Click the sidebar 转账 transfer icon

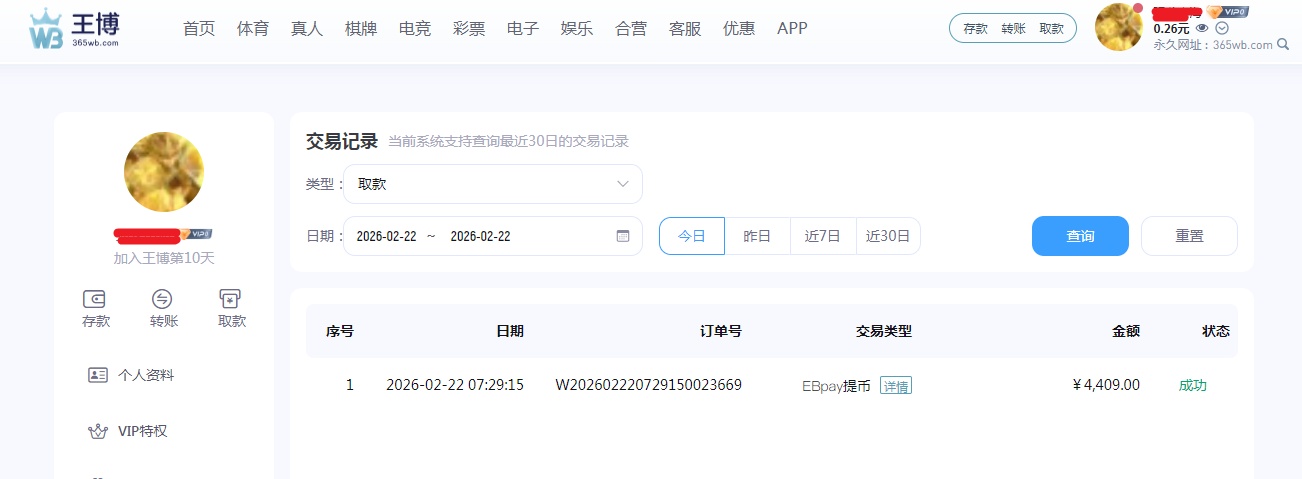(x=163, y=299)
